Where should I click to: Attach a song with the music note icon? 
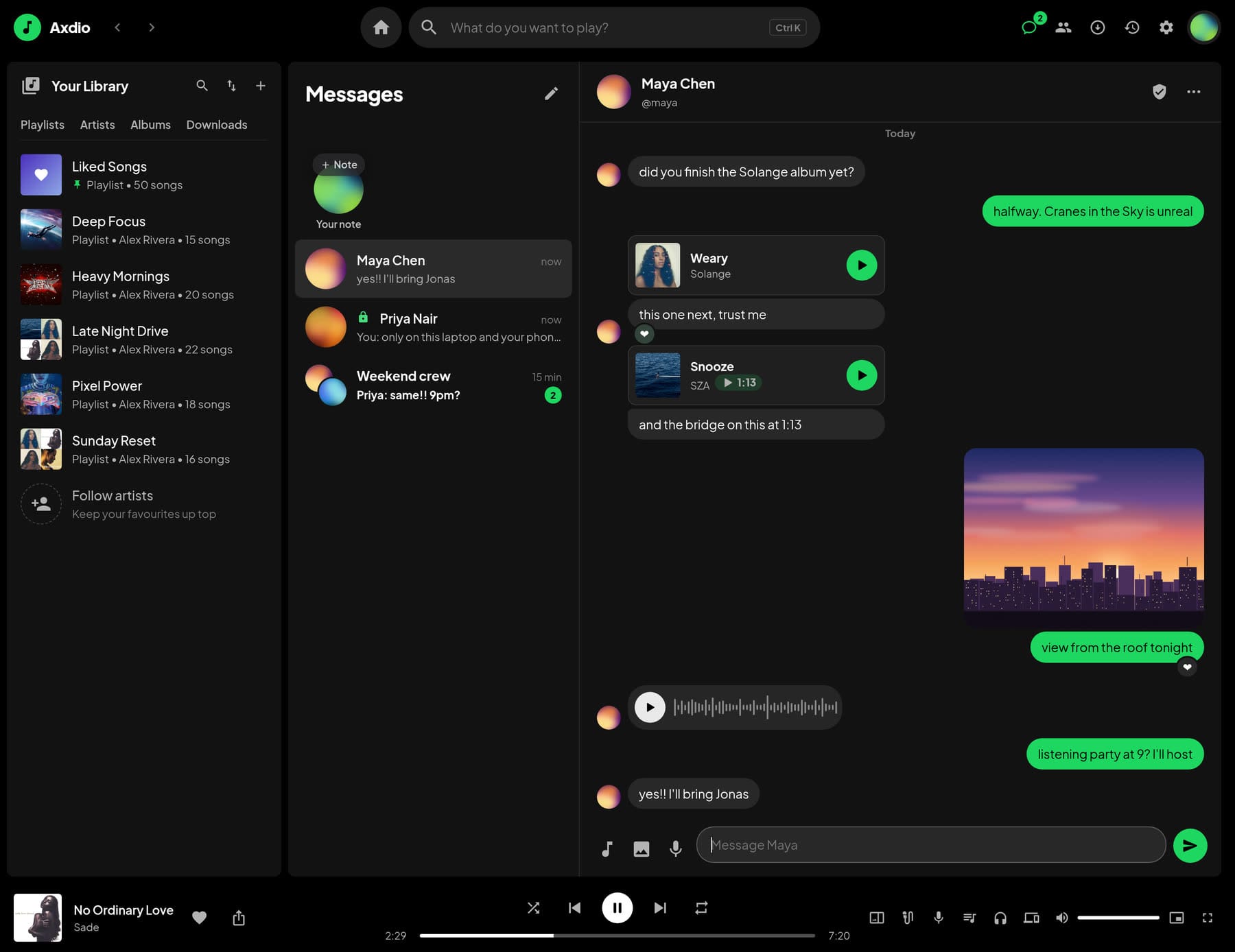tap(607, 849)
